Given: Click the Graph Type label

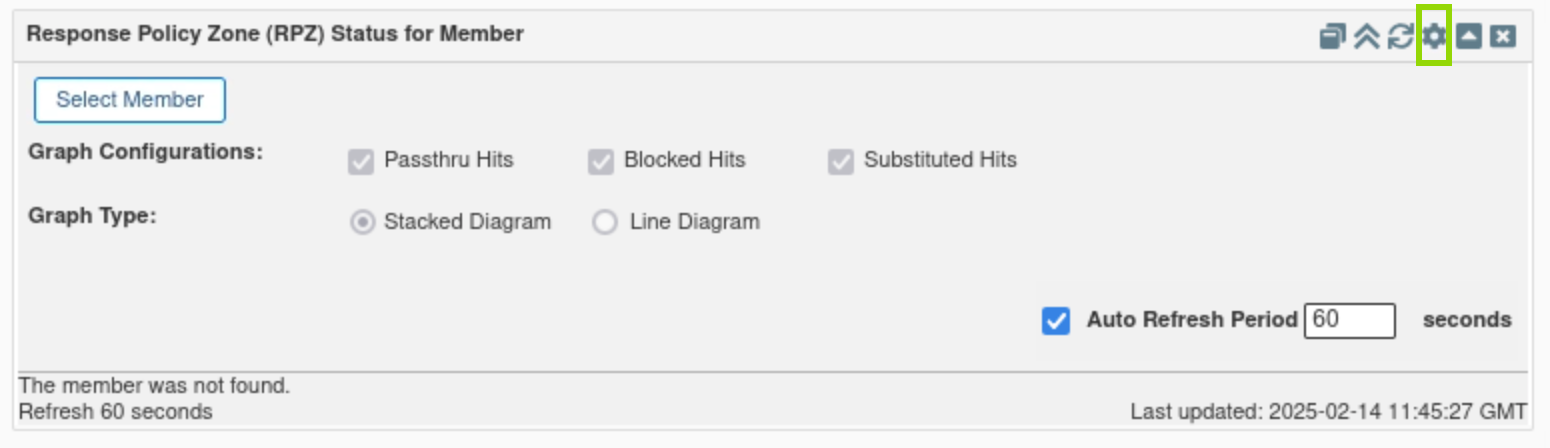Looking at the screenshot, I should (92, 215).
